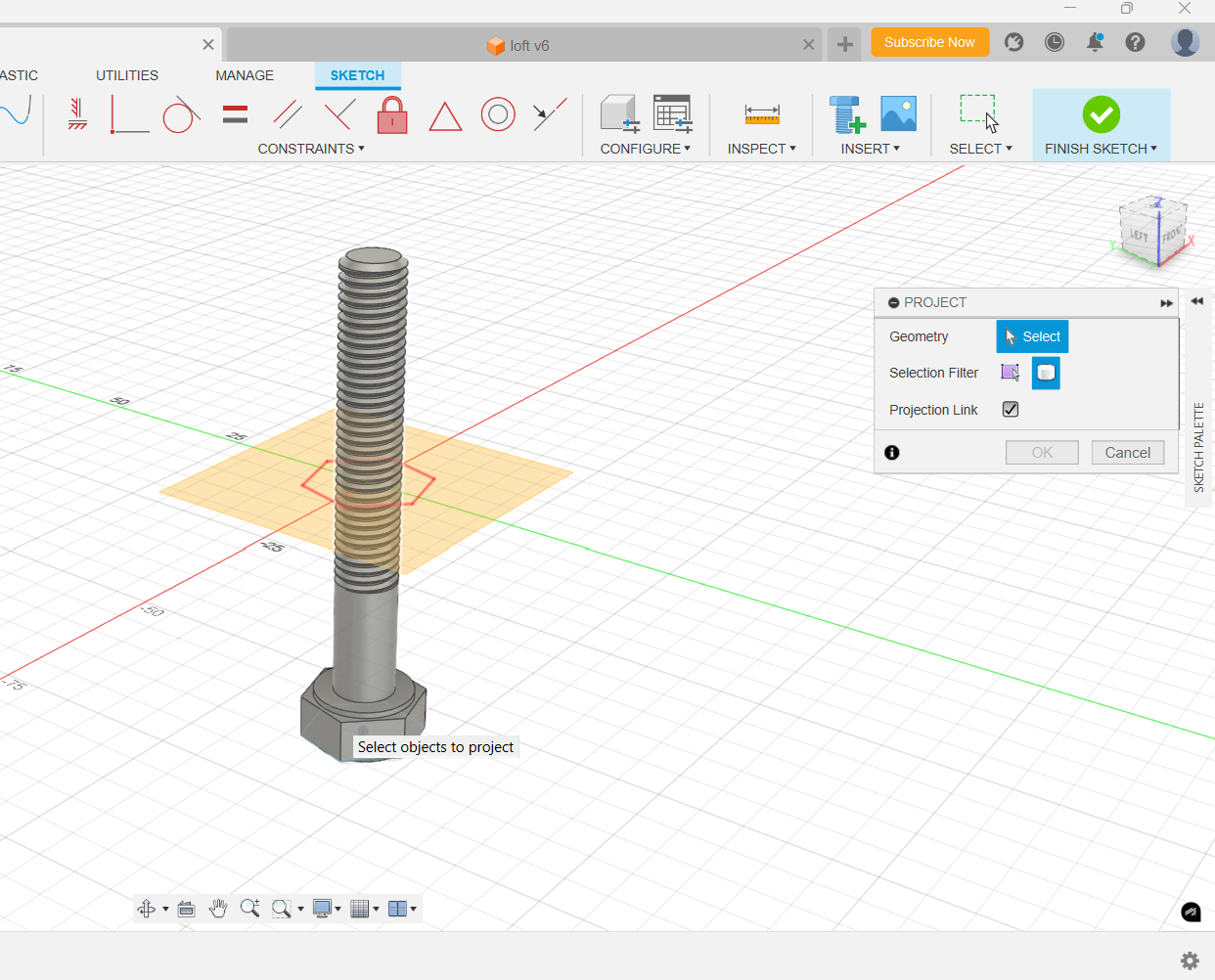Open the Grid and Snaps dropdown arrow
Screen dimensions: 1215x980
(x=376, y=909)
